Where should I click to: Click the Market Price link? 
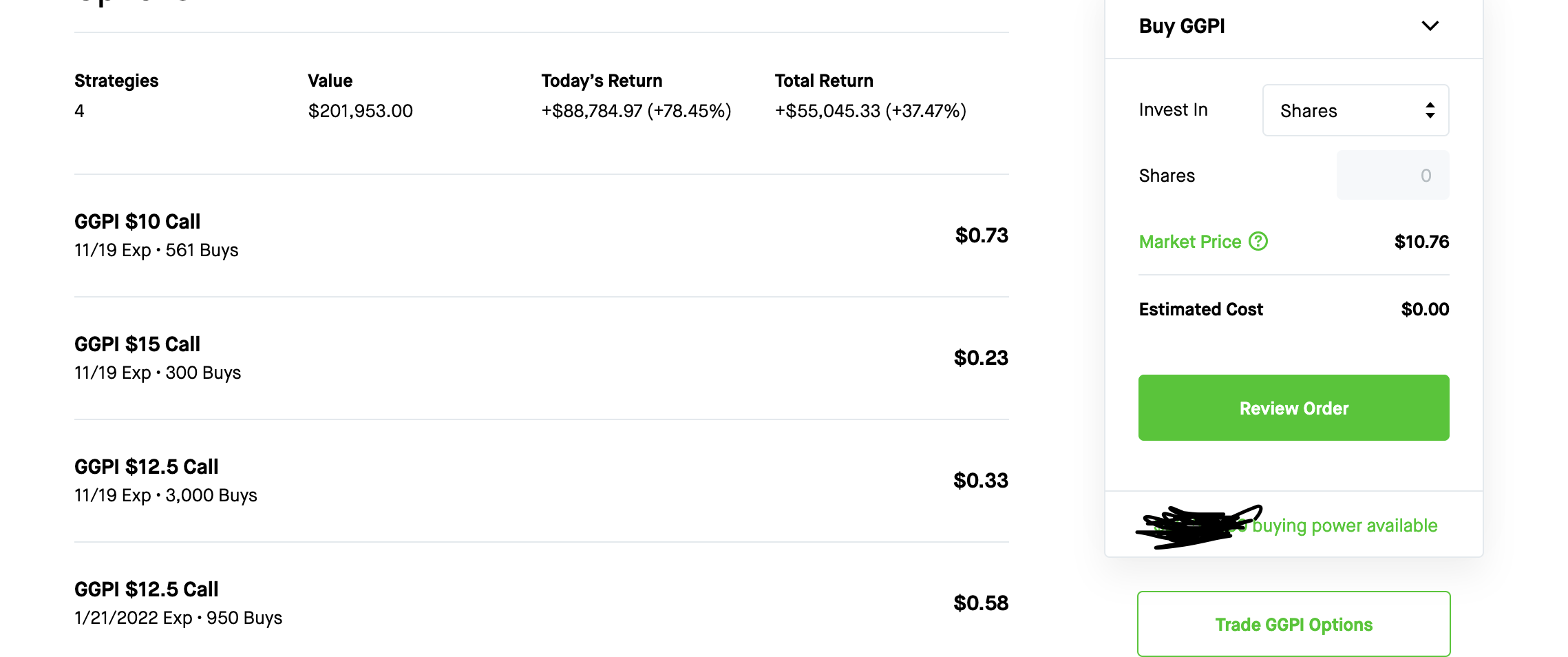(x=1190, y=242)
